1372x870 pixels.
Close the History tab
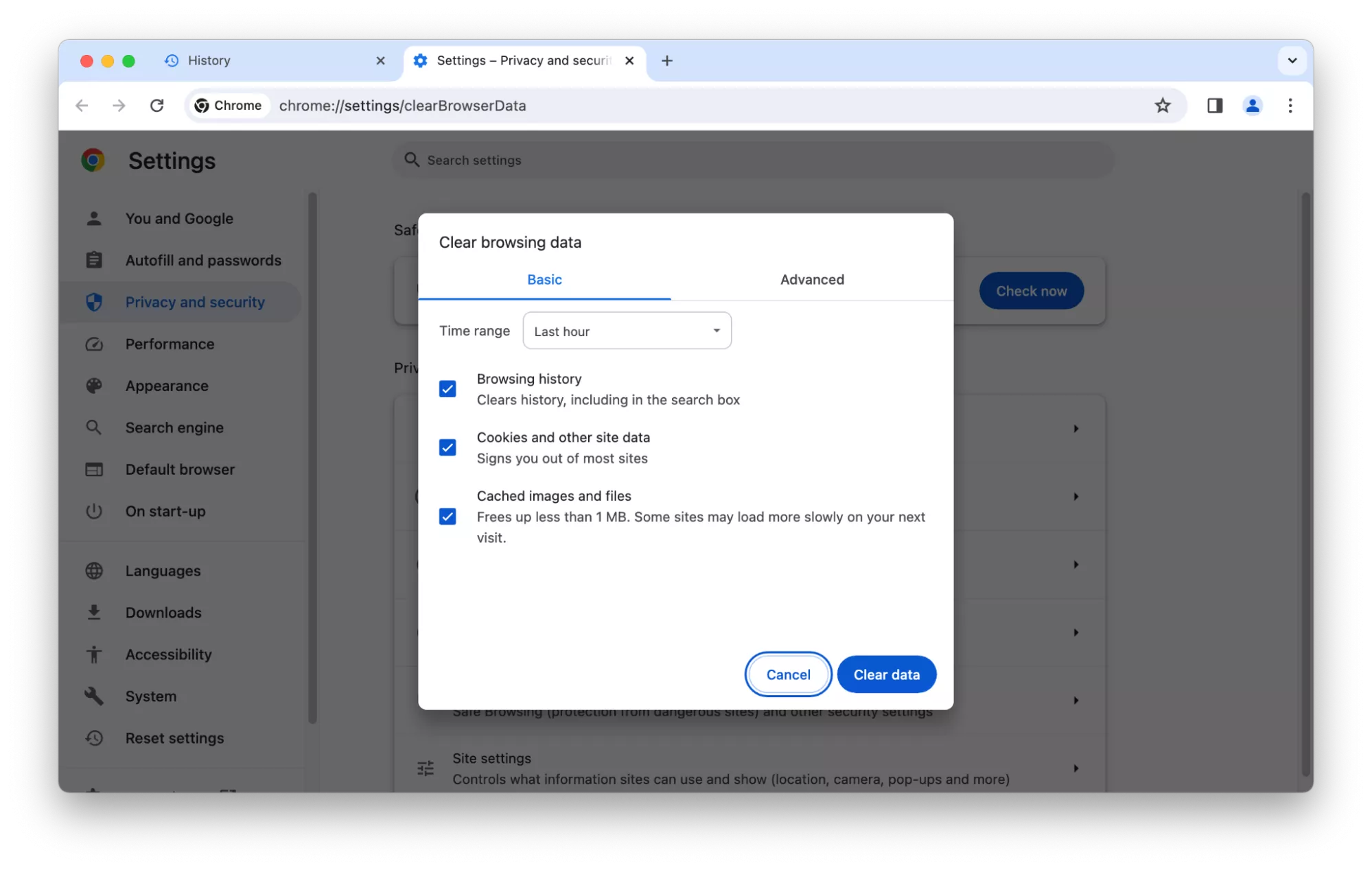381,60
